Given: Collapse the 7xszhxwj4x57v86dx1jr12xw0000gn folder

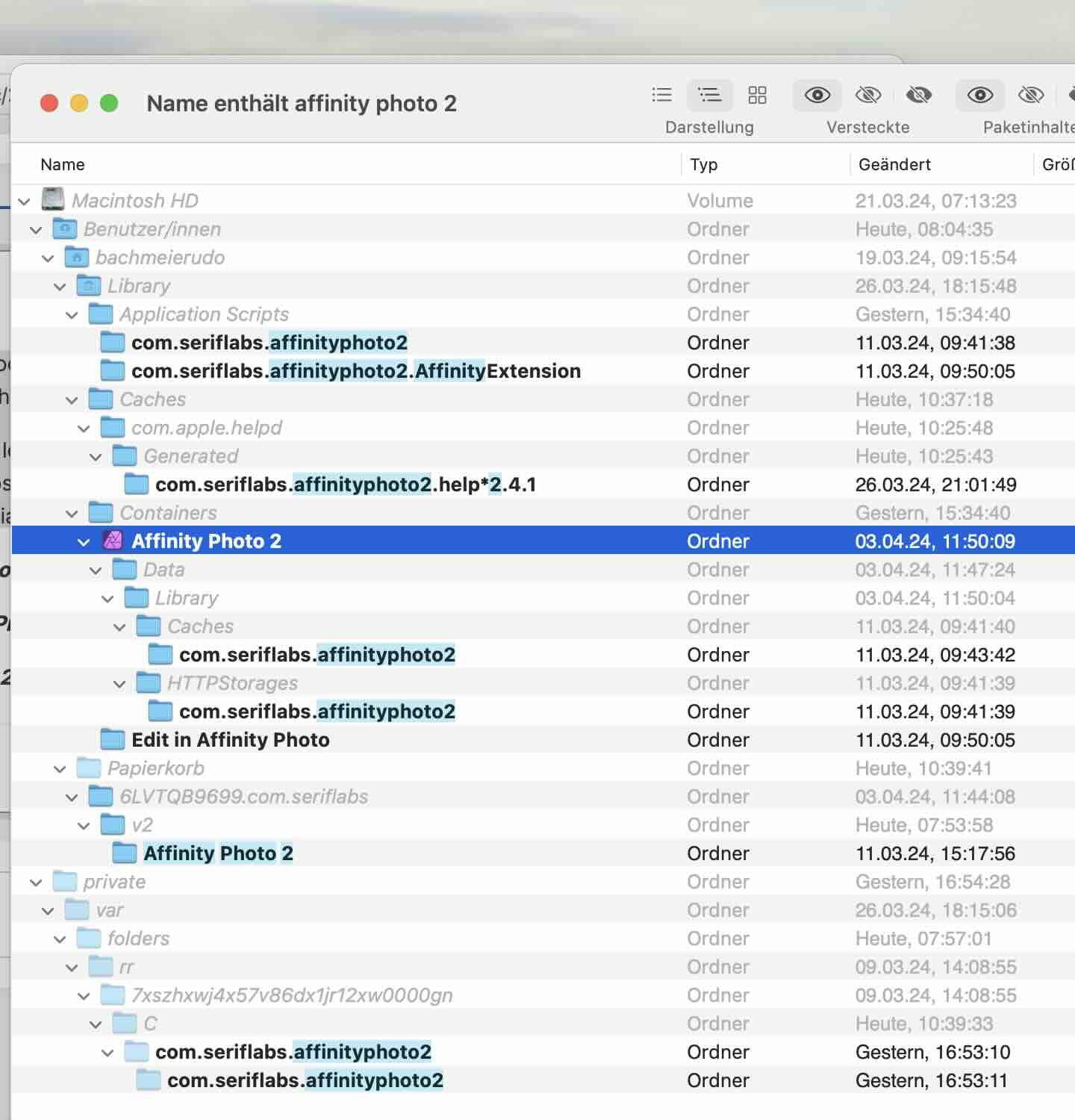Looking at the screenshot, I should pos(84,995).
